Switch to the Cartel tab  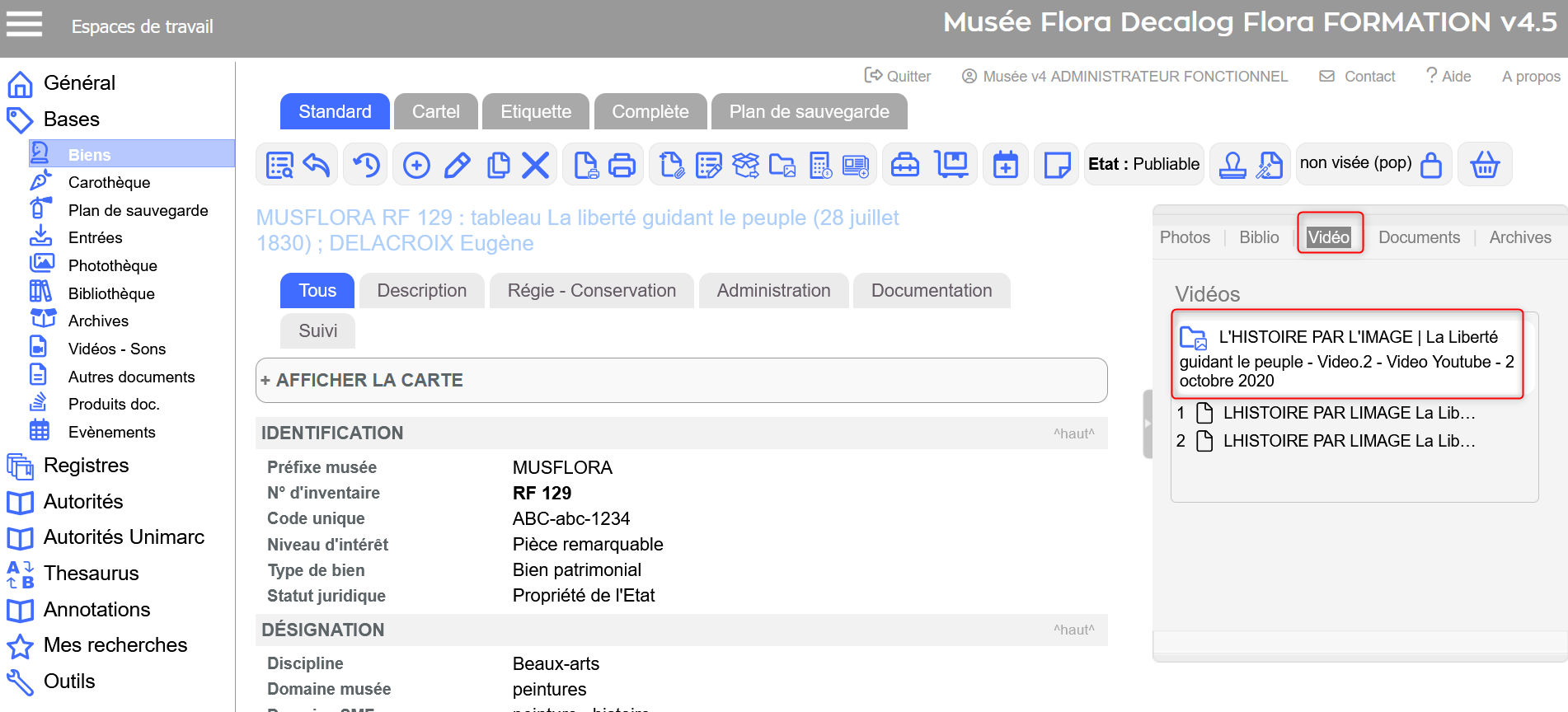pyautogui.click(x=435, y=112)
